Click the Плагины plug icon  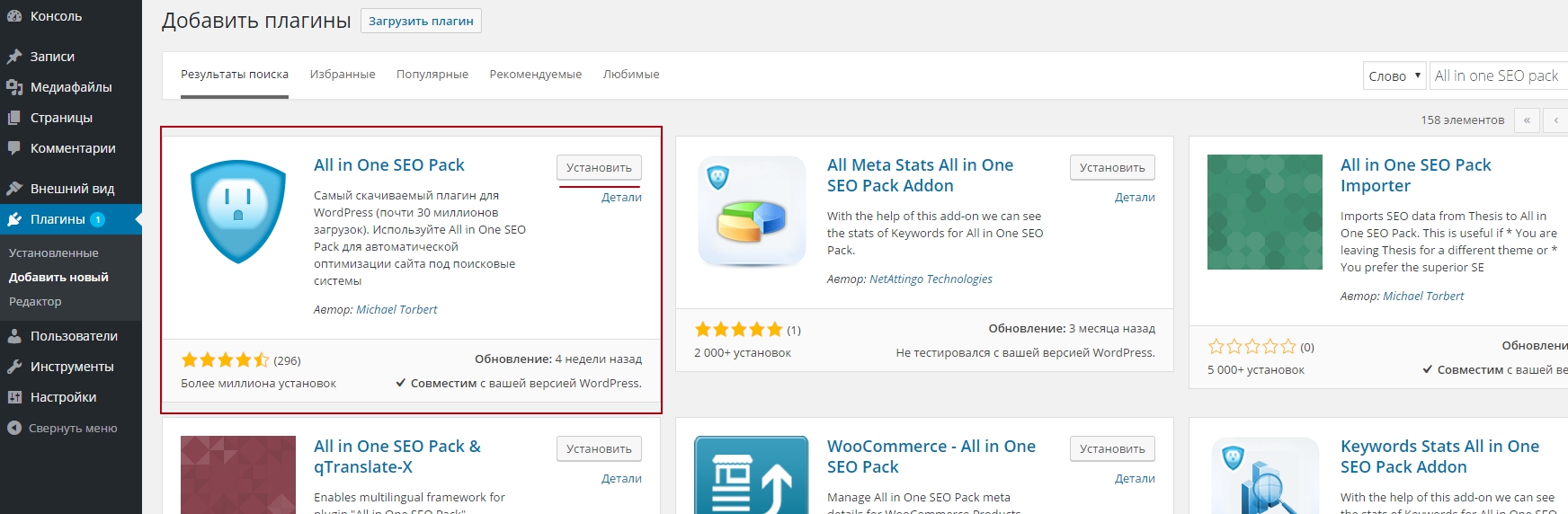pos(14,219)
